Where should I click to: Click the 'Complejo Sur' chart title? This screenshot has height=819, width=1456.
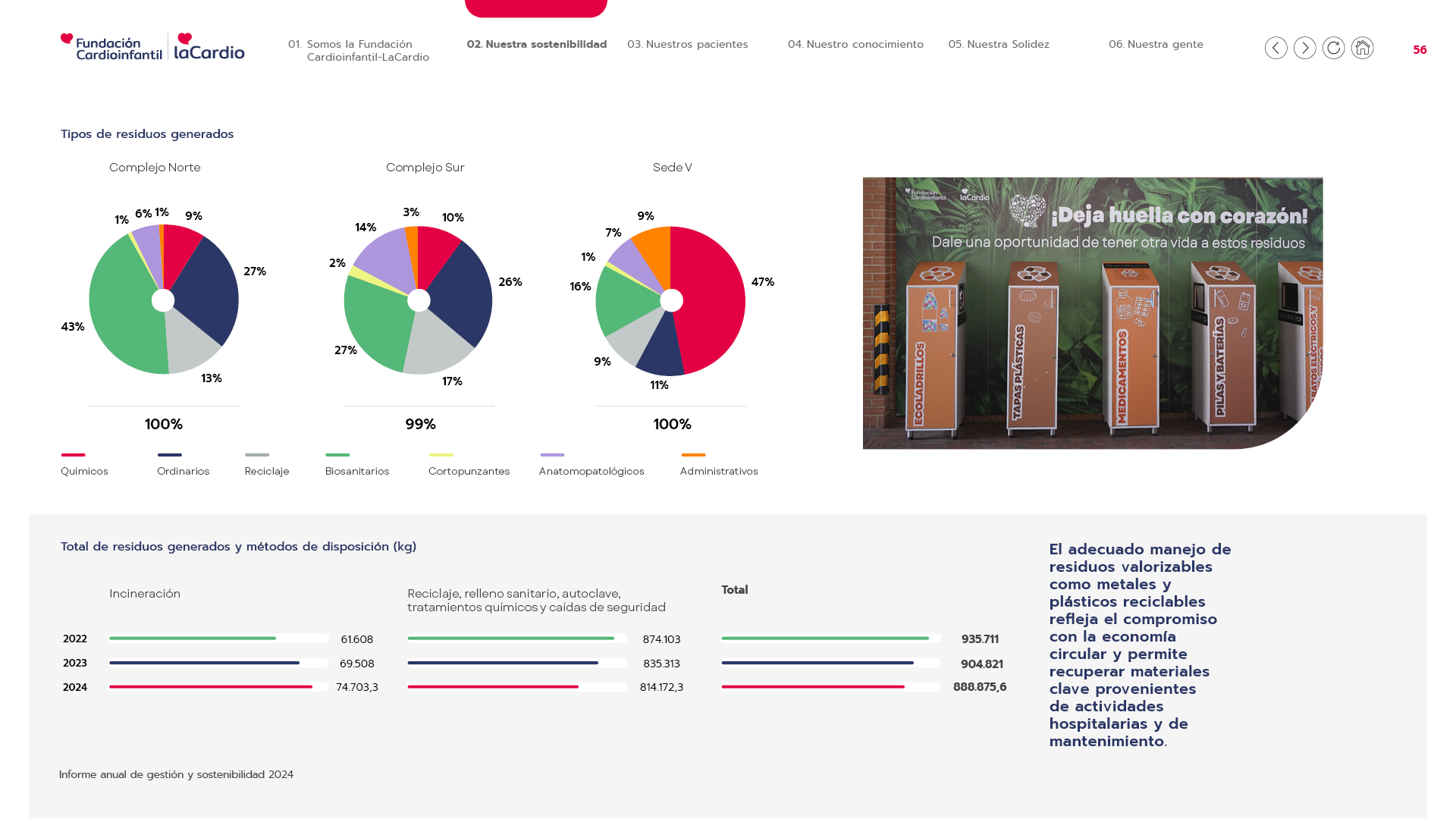click(x=425, y=168)
